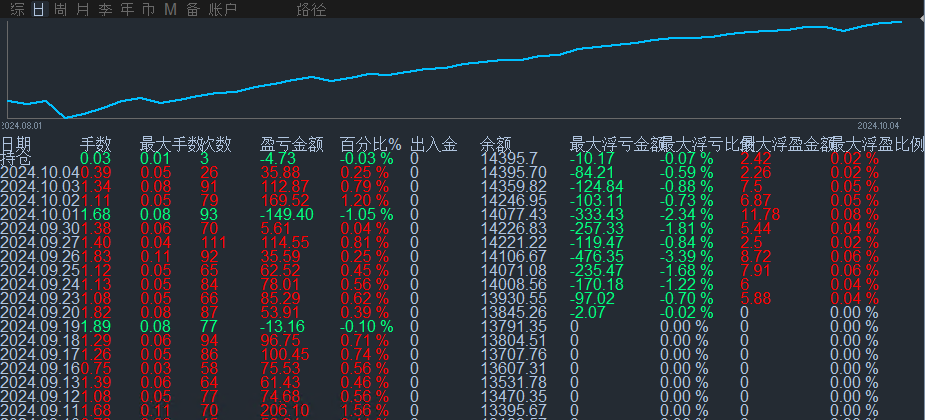Image resolution: width=925 pixels, height=420 pixels.
Task: Click the 最大手数 column header
Action: point(170,145)
